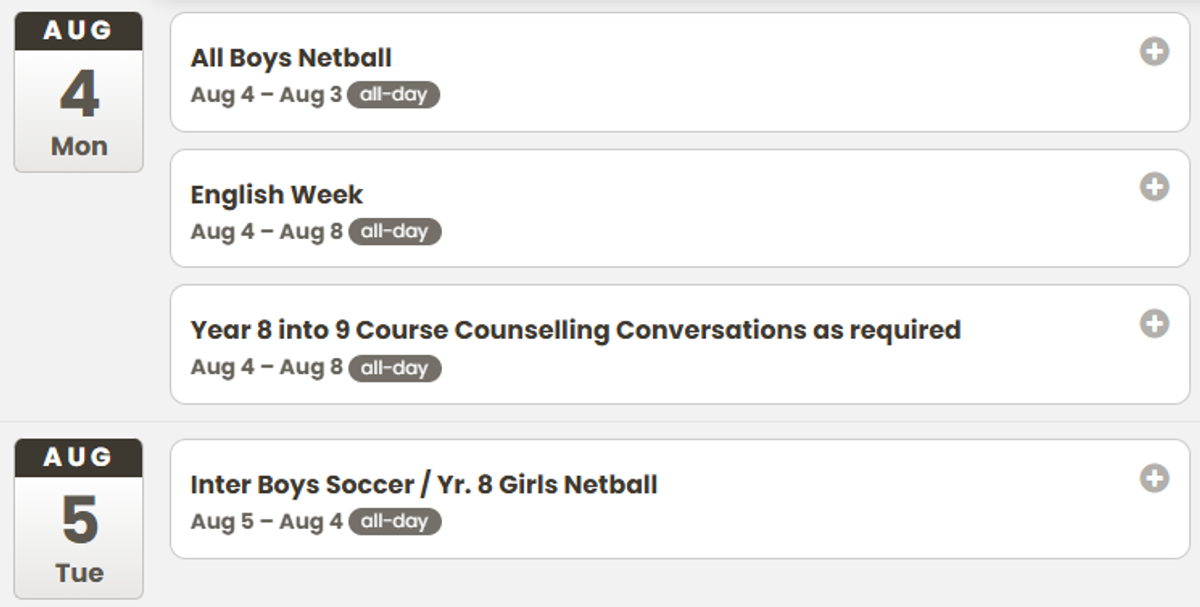Click Aug 4 – Aug 3 date range
Screen dimensions: 1200x607
(266, 95)
